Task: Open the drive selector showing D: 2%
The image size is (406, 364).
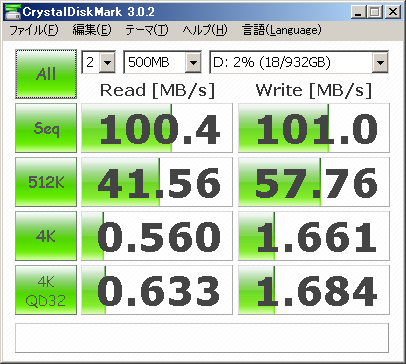Action: pyautogui.click(x=299, y=62)
